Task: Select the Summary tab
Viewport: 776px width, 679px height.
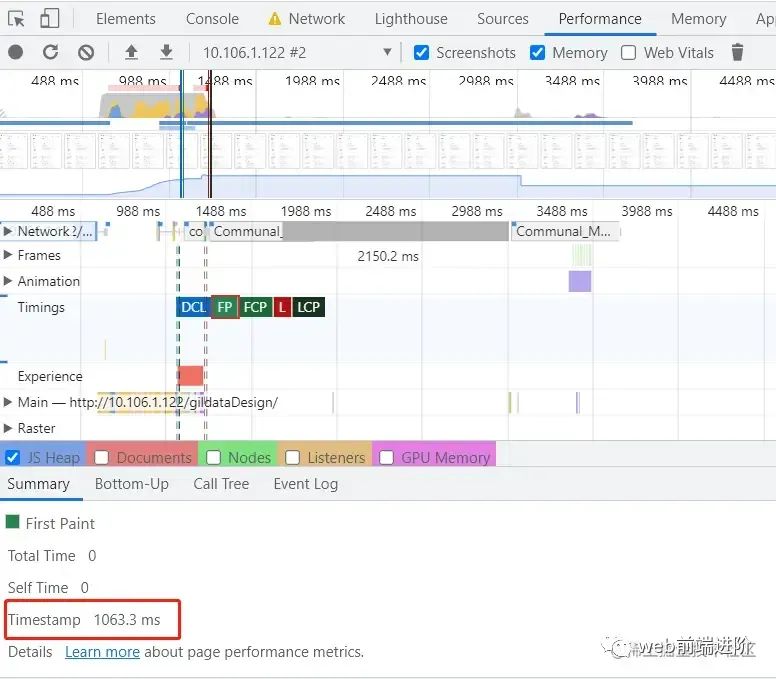Action: click(39, 484)
